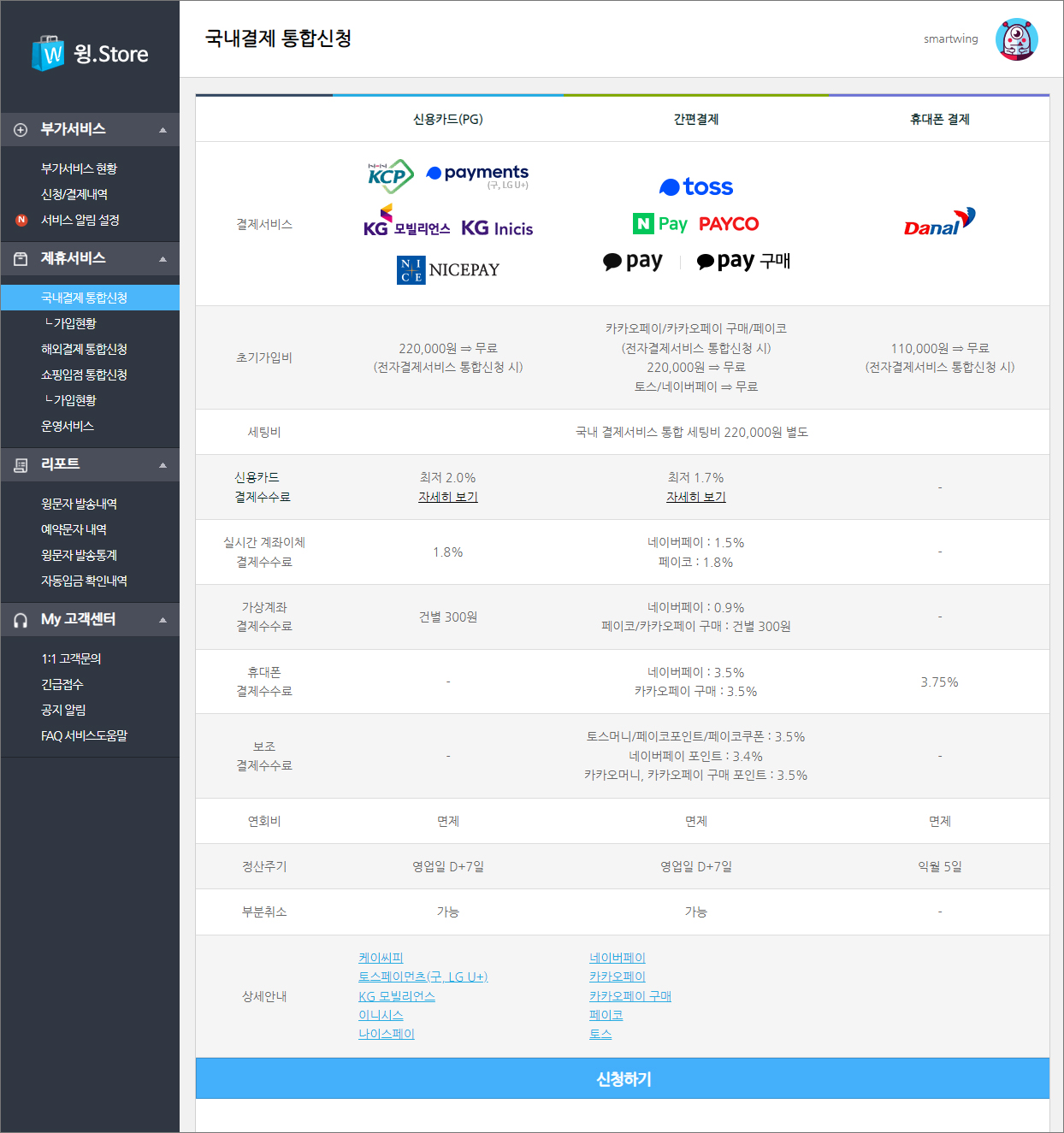Click the green N Pay logo
Screen dimensions: 1064x1133
[660, 224]
